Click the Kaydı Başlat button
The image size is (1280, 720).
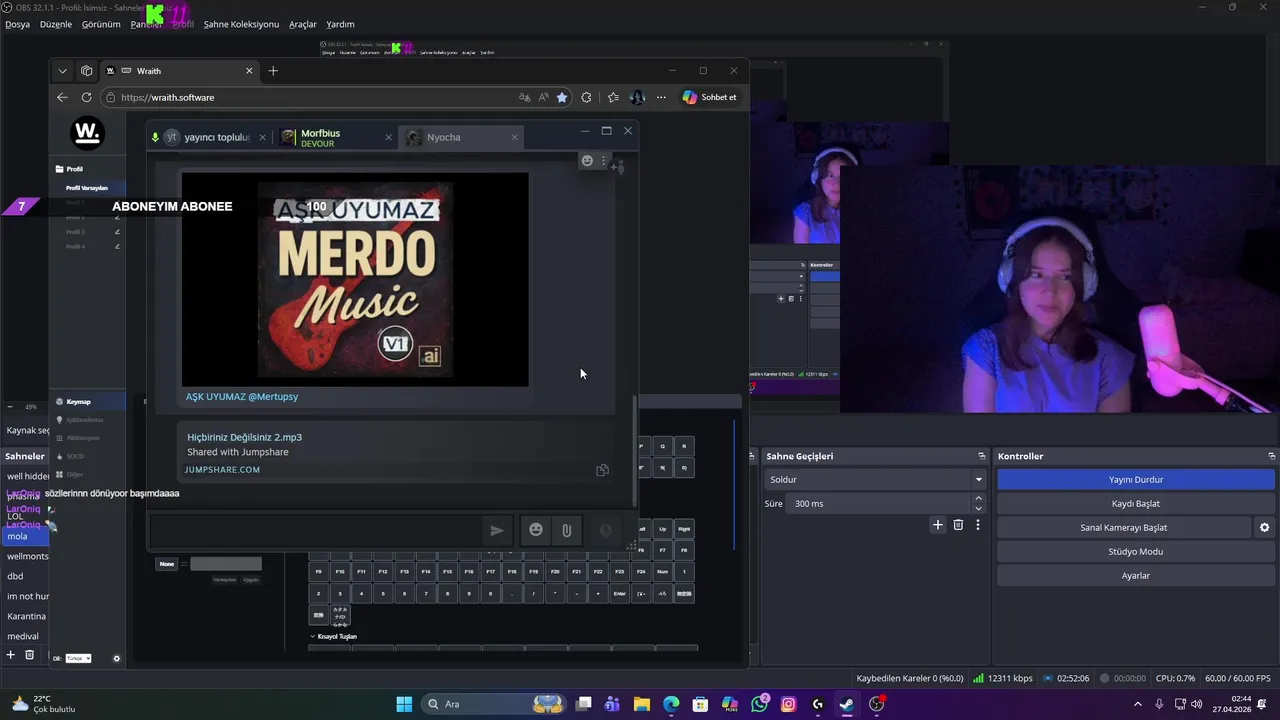click(x=1135, y=504)
